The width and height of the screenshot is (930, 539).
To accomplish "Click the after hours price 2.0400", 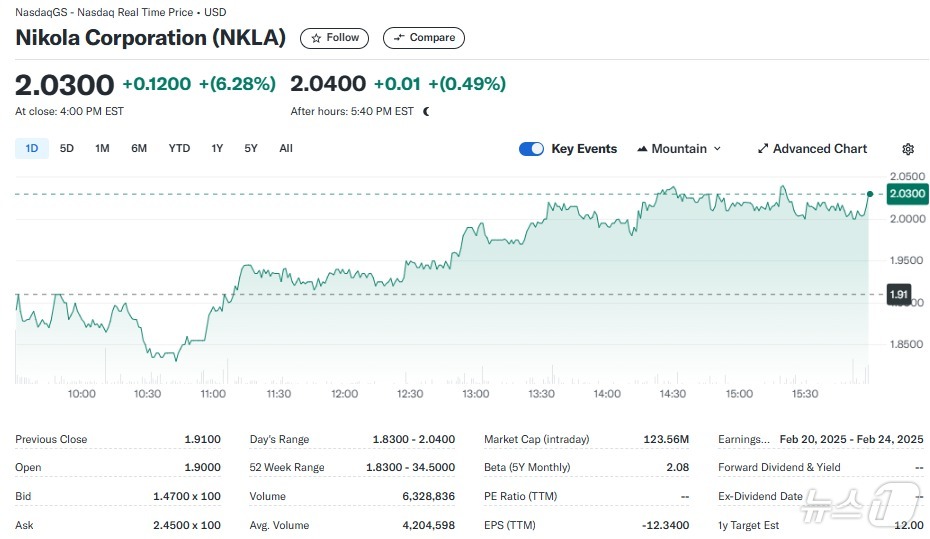I will (328, 84).
